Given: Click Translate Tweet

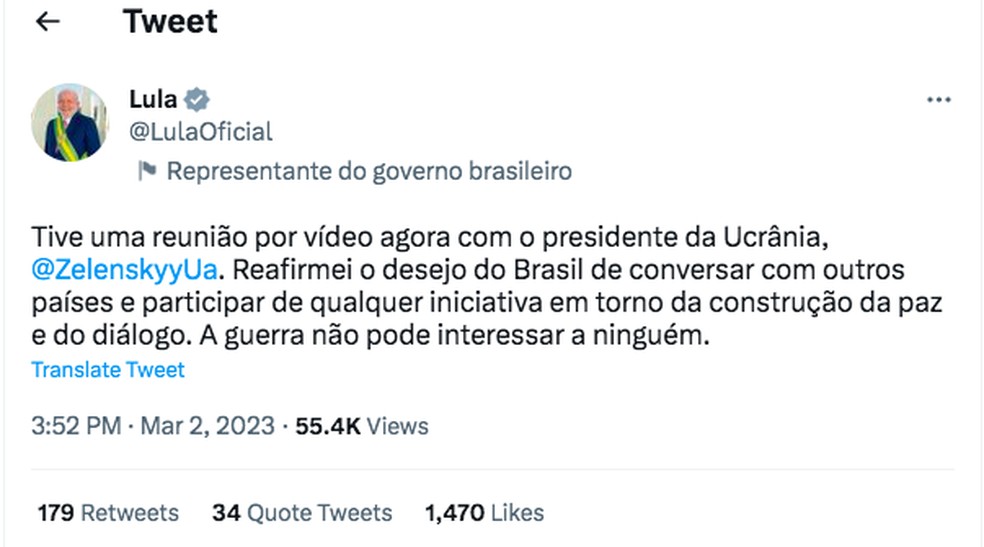Looking at the screenshot, I should (108, 369).
